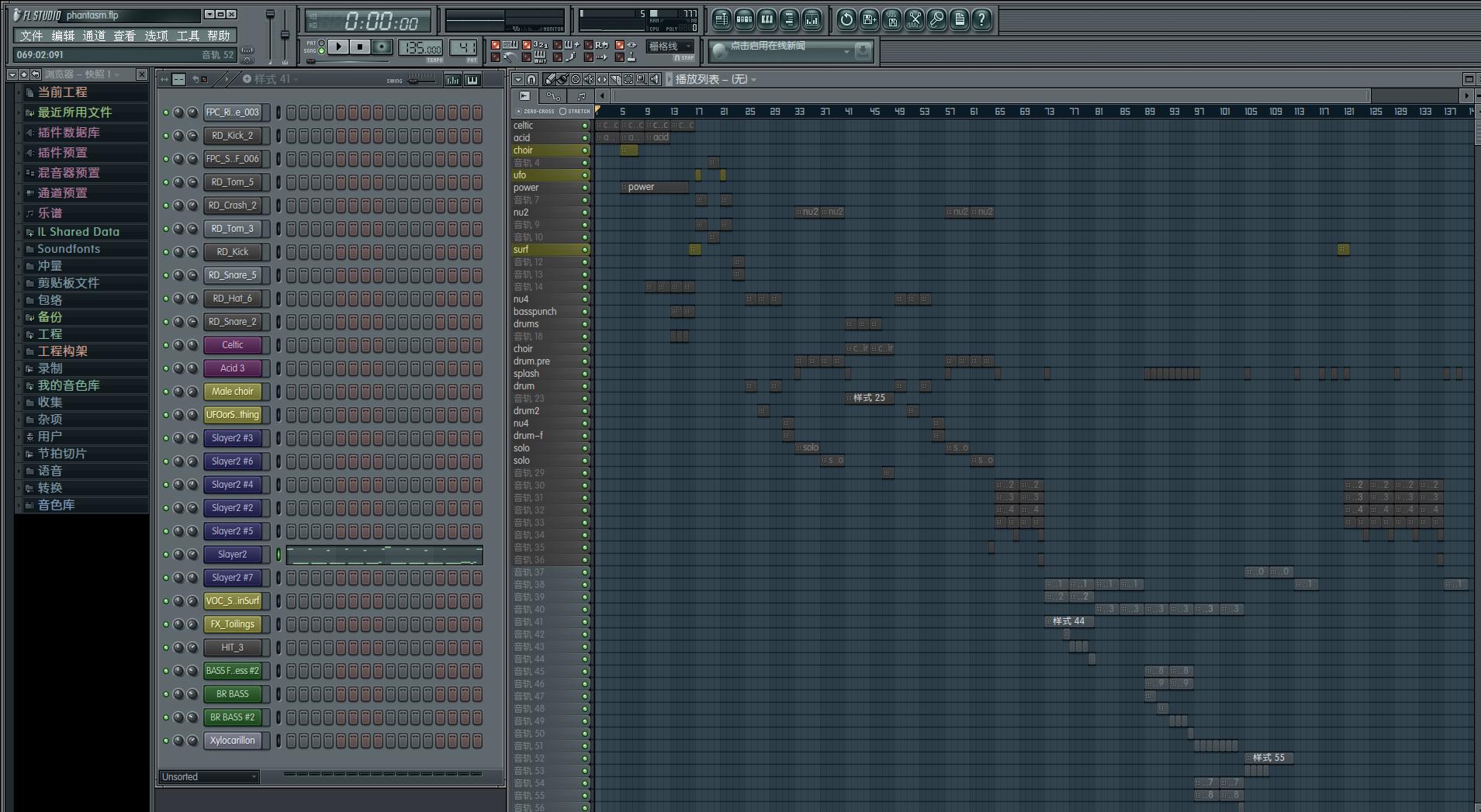Click the save new version icon

(x=870, y=19)
